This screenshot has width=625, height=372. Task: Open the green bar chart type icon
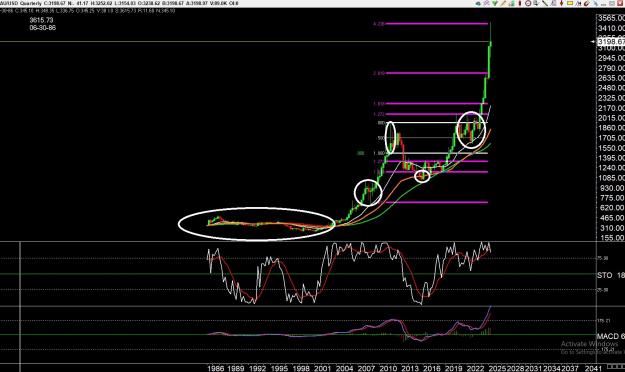point(512,3)
